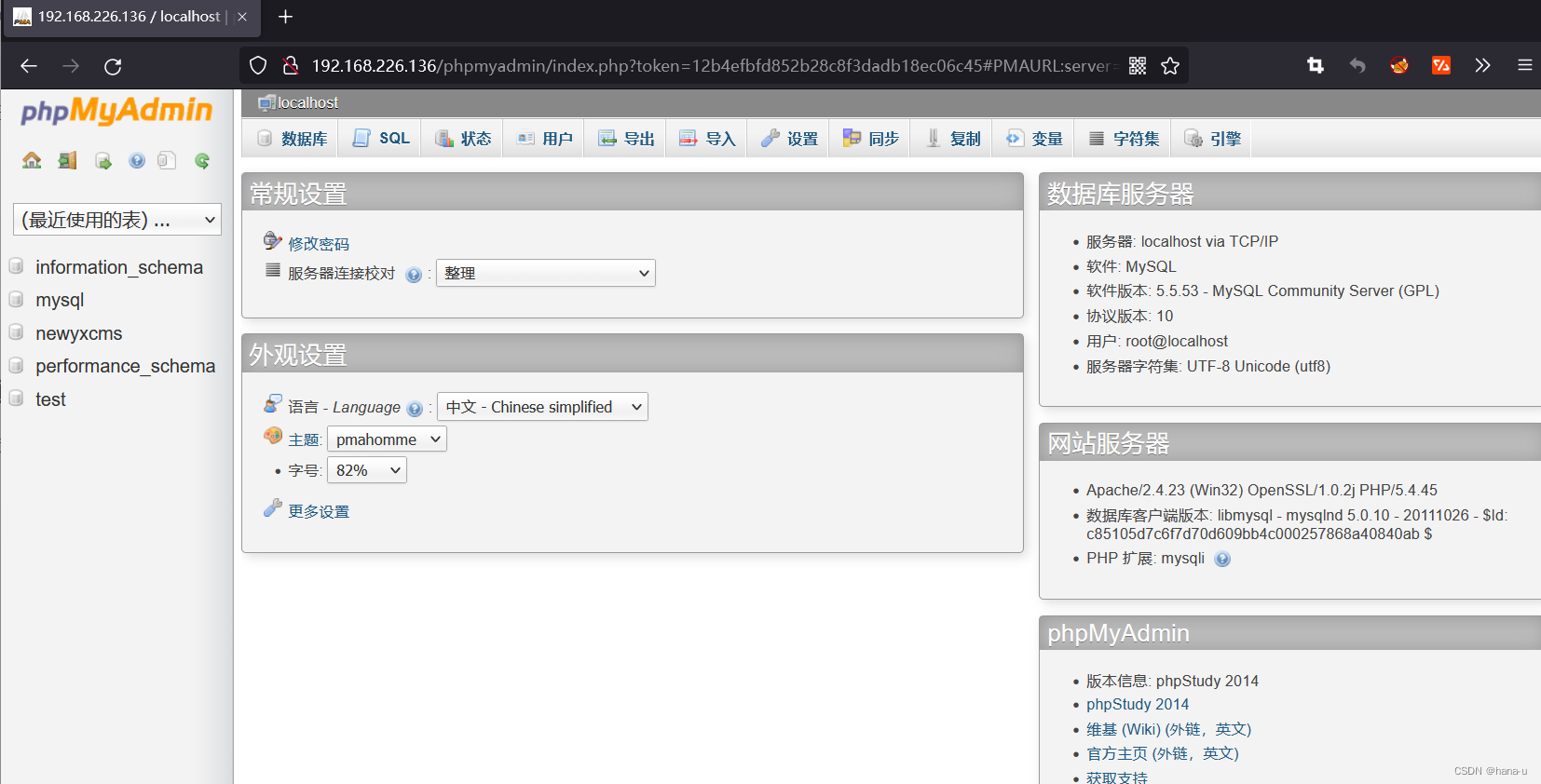Click help icon next to Language label
Image resolution: width=1541 pixels, height=784 pixels.
[415, 409]
